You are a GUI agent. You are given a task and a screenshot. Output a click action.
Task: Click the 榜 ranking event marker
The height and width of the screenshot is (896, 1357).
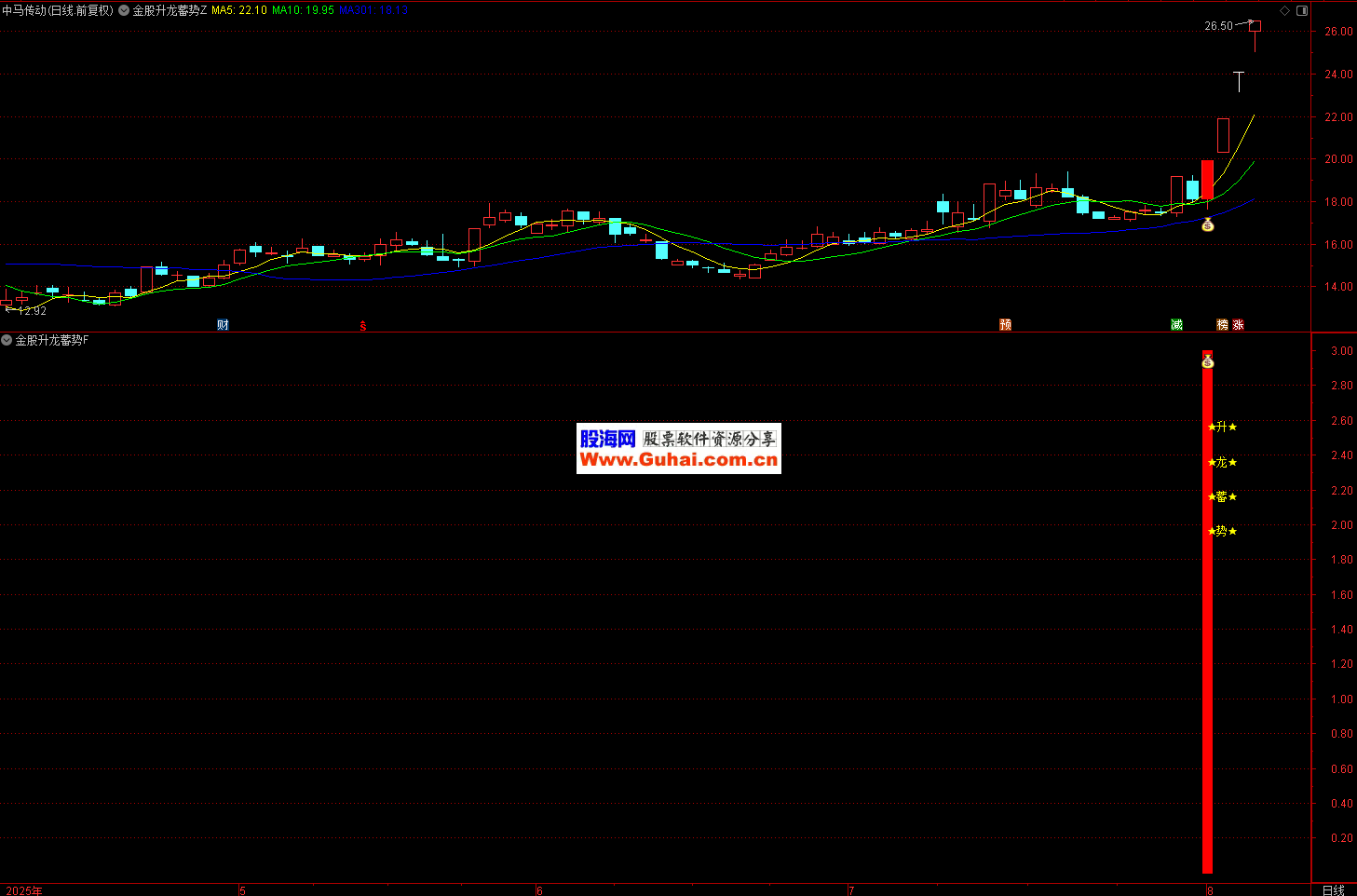(1223, 324)
